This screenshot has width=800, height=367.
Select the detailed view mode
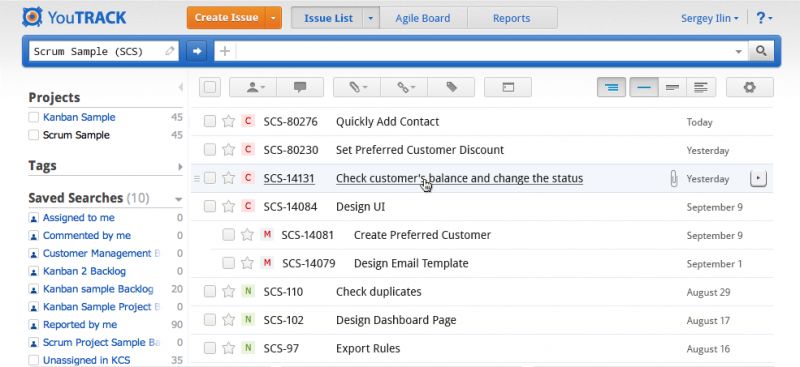coord(701,87)
